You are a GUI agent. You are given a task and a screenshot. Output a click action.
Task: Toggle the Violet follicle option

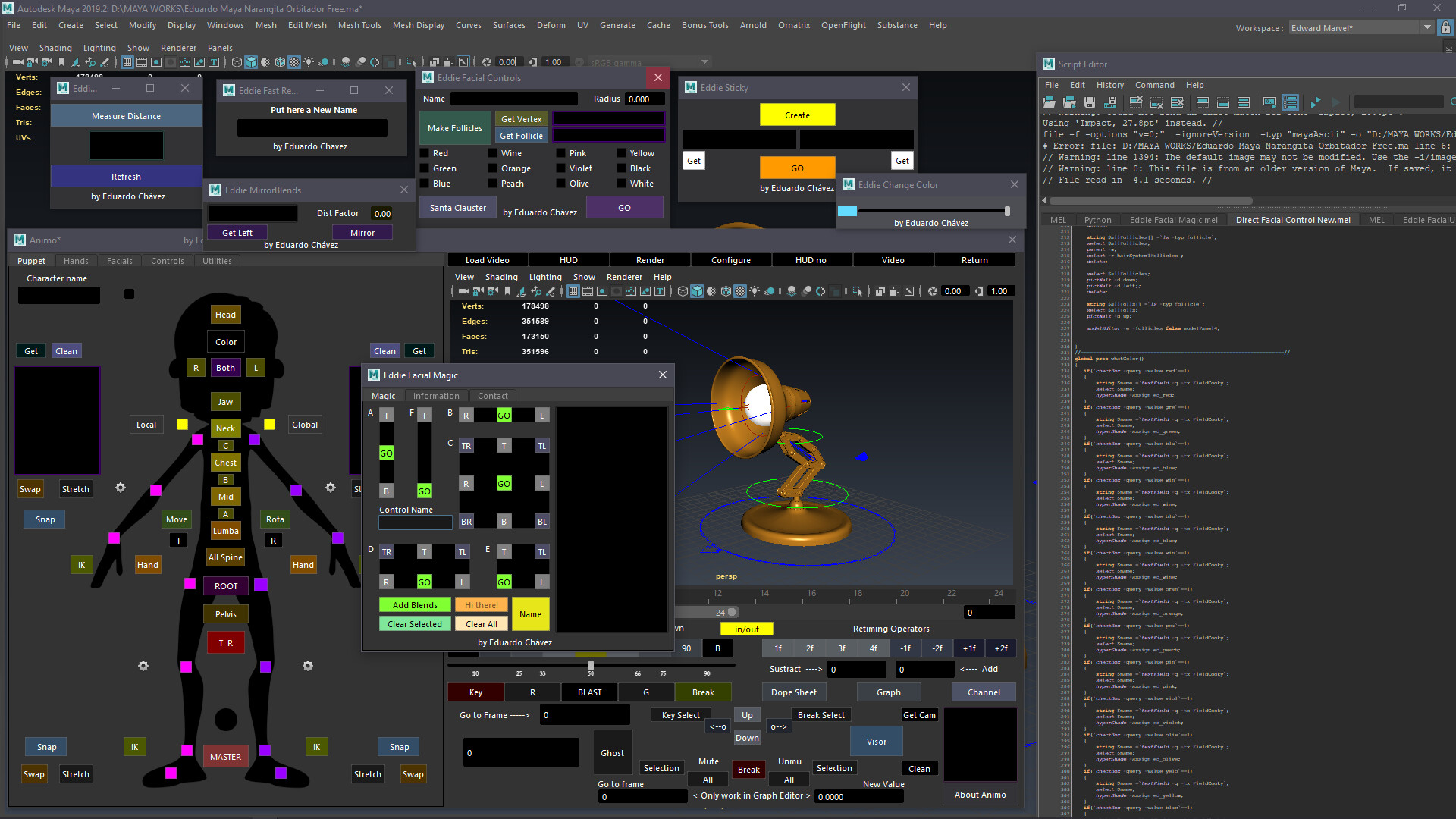point(561,168)
